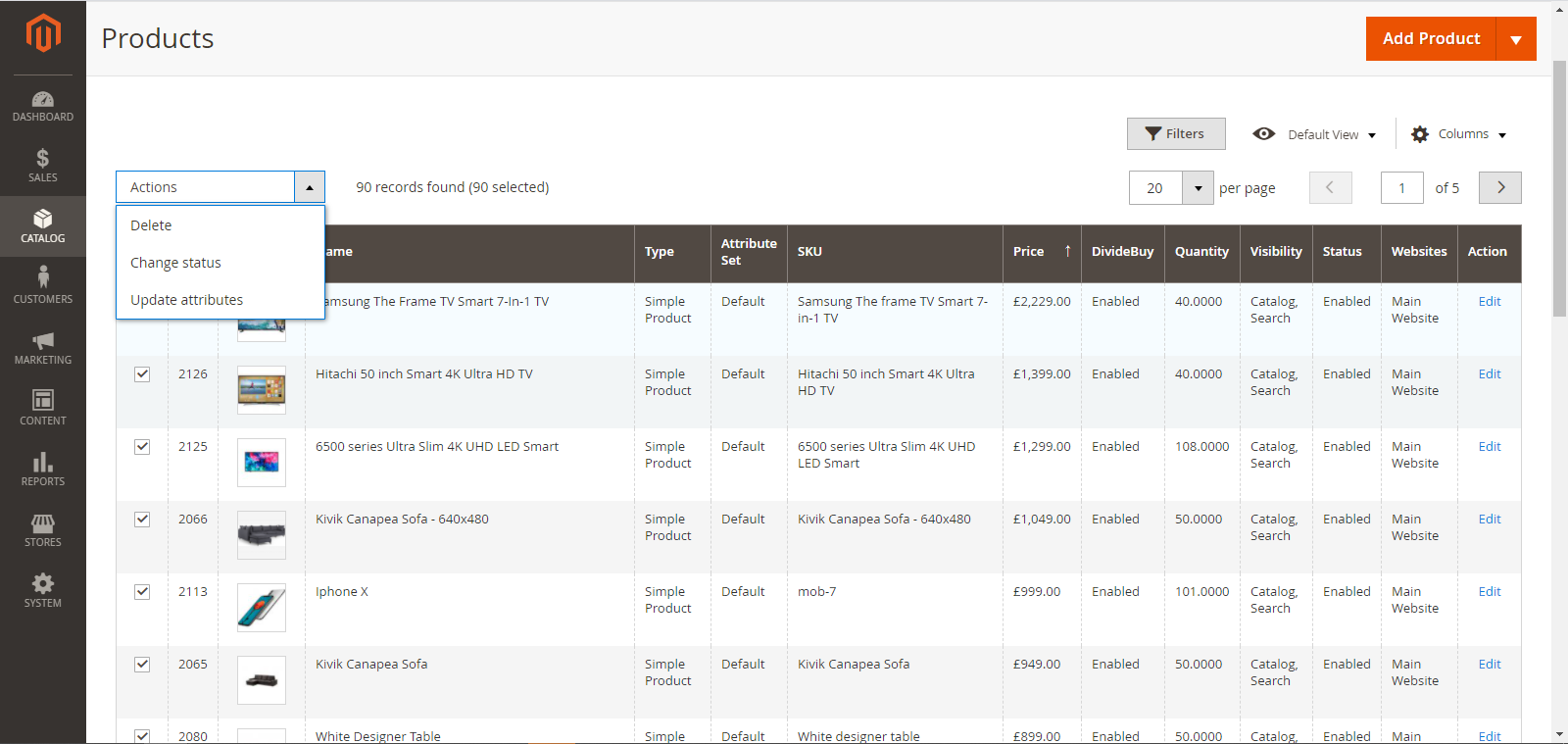
Task: Select Delete from the Actions menu
Action: pyautogui.click(x=151, y=225)
